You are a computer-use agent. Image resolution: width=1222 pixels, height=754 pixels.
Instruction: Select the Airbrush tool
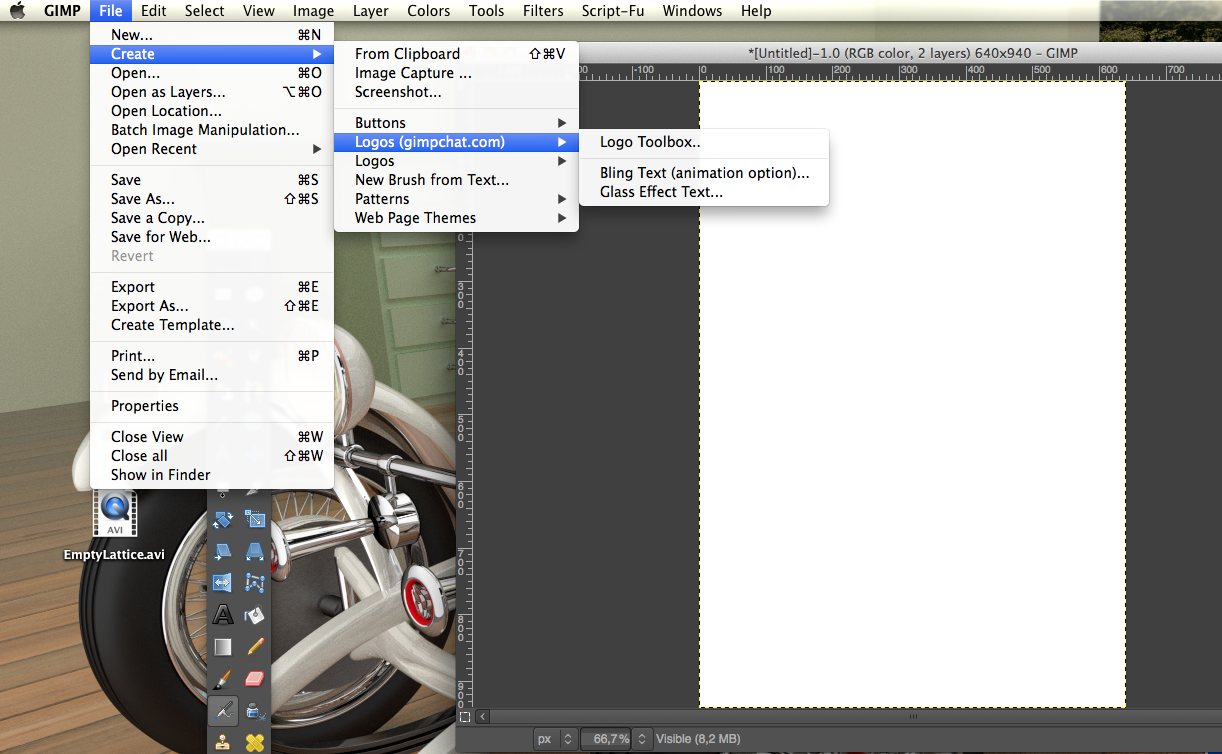tap(223, 710)
